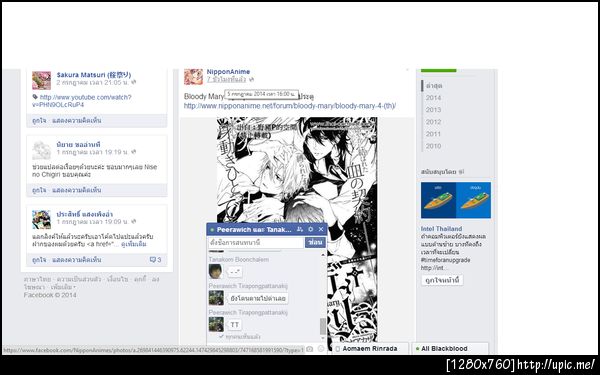
Task: Jump to 2010 in the timeline
Action: click(x=434, y=146)
